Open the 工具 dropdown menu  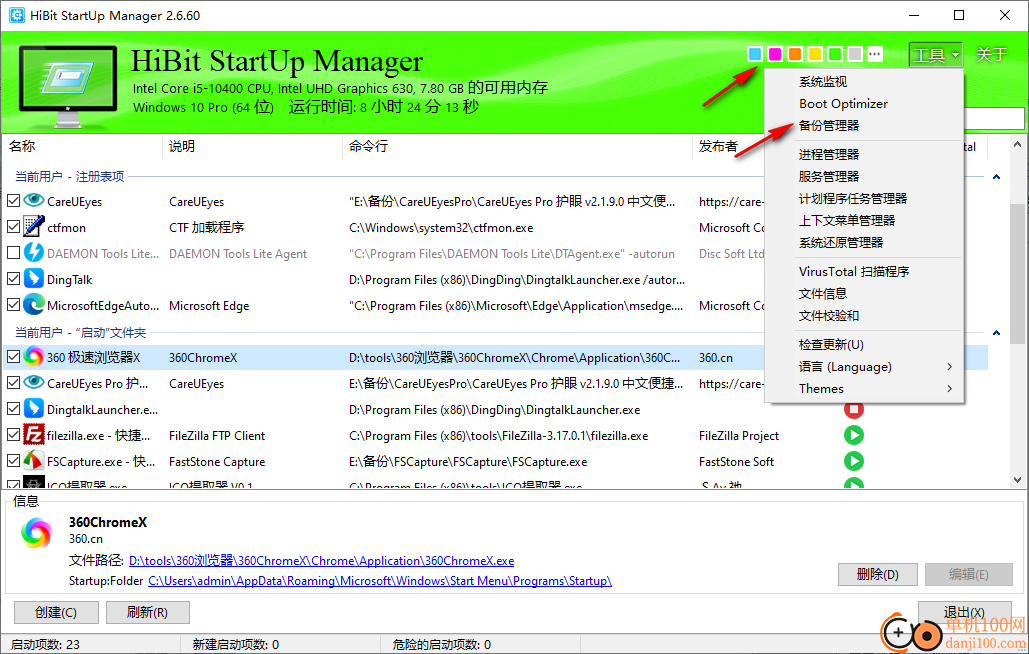[936, 54]
